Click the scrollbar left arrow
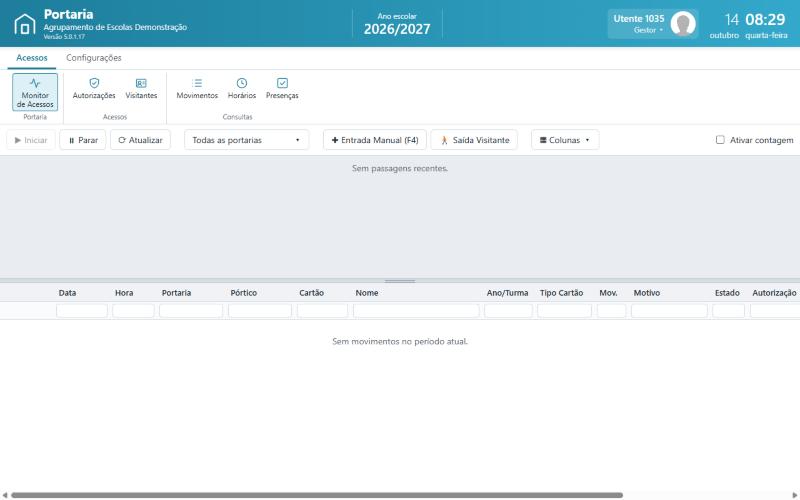The width and height of the screenshot is (800, 500). point(5,495)
